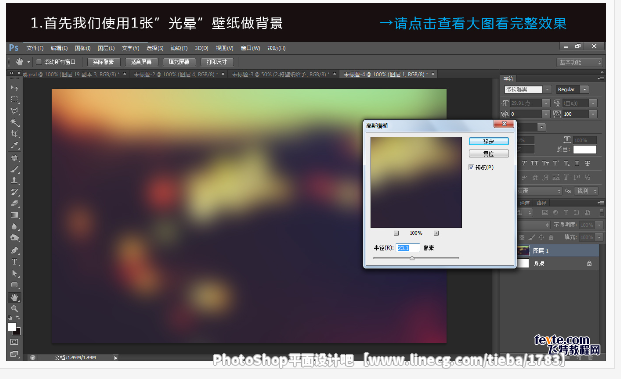Click the lock icon on background layer

pyautogui.click(x=589, y=263)
